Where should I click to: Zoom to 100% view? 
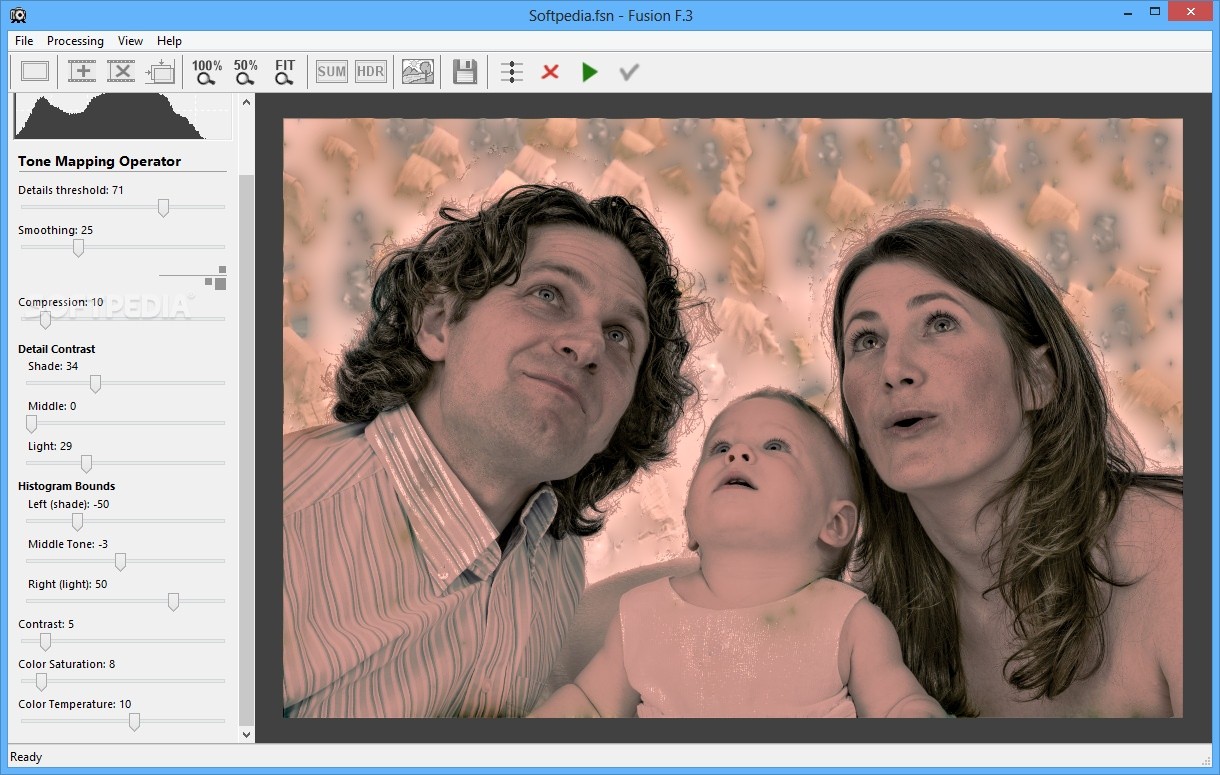coord(206,71)
